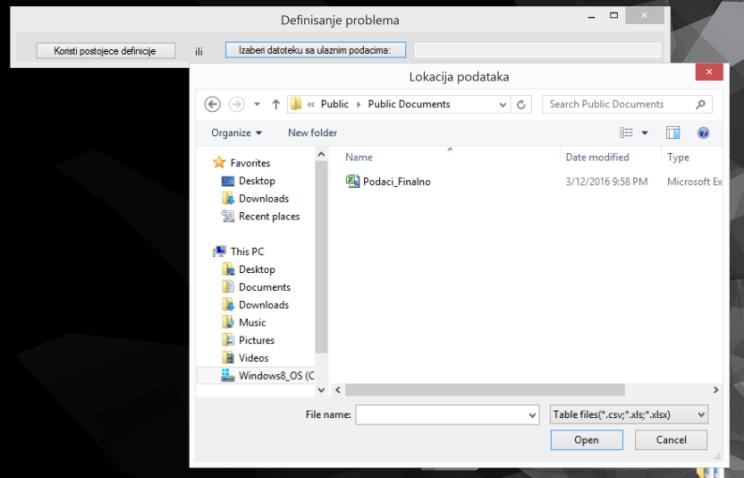Open the Videos folder
The width and height of the screenshot is (744, 478).
coord(253,358)
